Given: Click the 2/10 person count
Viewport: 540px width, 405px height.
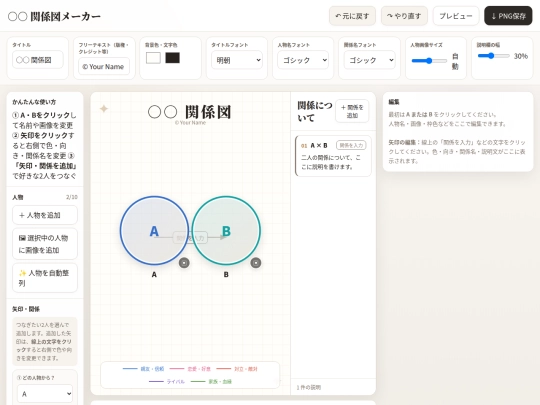Looking at the screenshot, I should pyautogui.click(x=72, y=197).
